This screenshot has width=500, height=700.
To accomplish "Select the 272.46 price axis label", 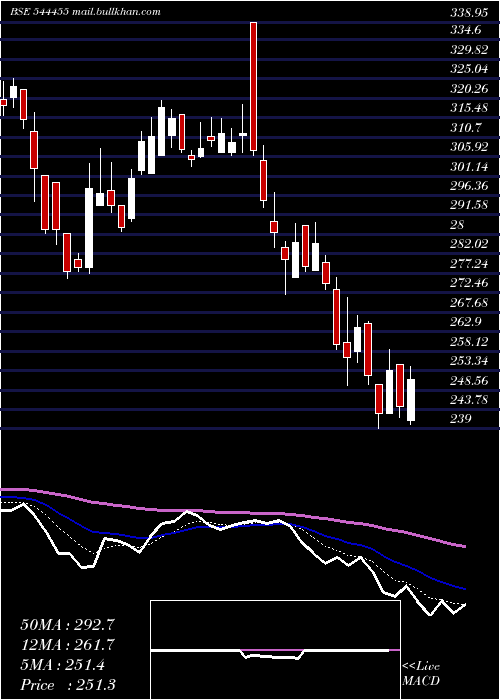I will coord(469,283).
